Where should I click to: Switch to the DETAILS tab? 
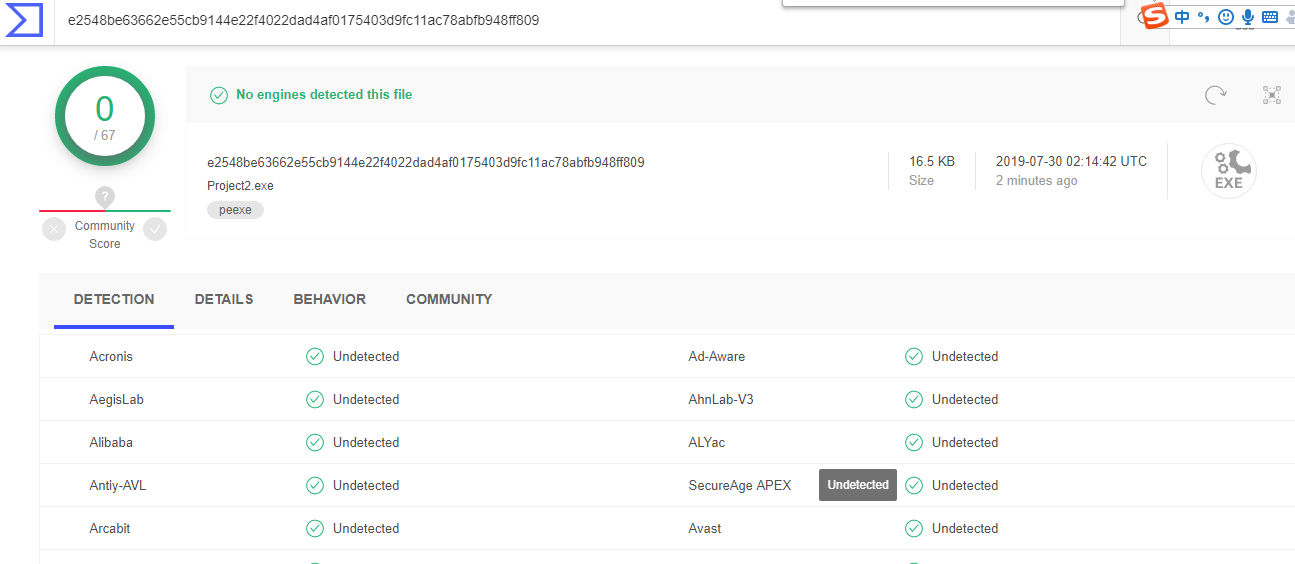tap(224, 299)
